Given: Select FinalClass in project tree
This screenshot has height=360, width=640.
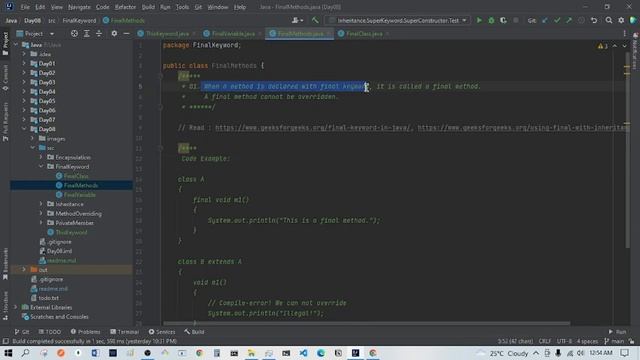Looking at the screenshot, I should click(76, 176).
